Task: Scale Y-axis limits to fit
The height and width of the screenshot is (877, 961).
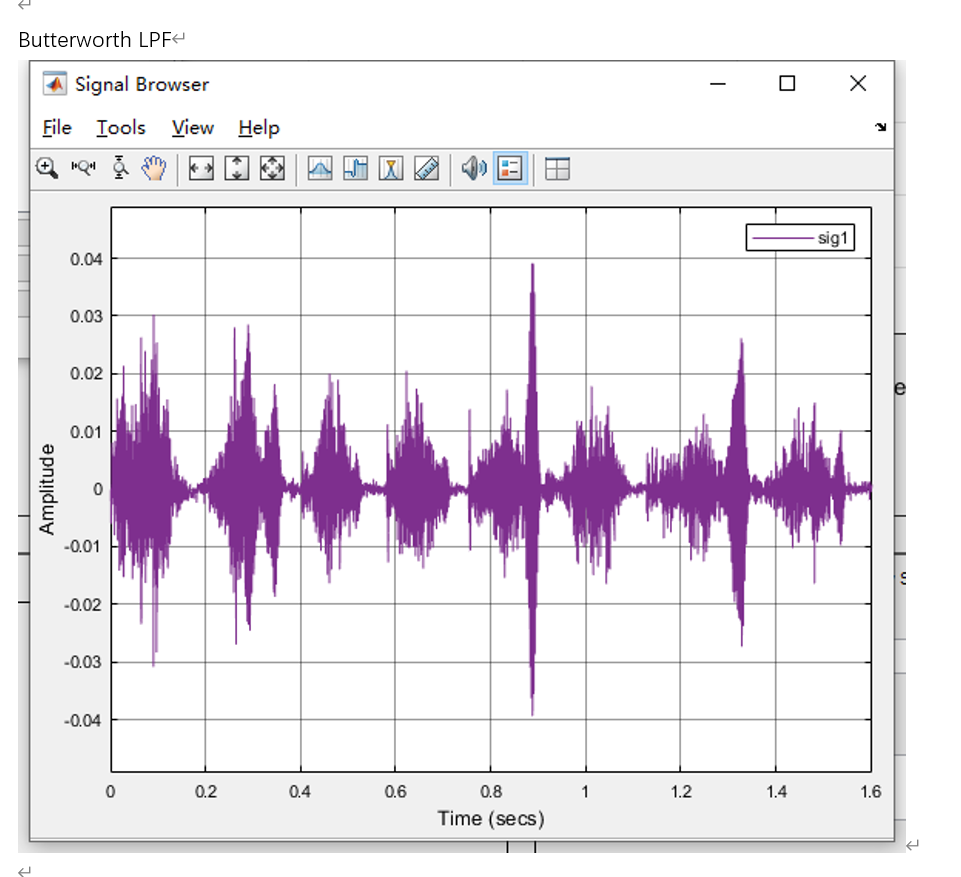Action: [x=237, y=168]
